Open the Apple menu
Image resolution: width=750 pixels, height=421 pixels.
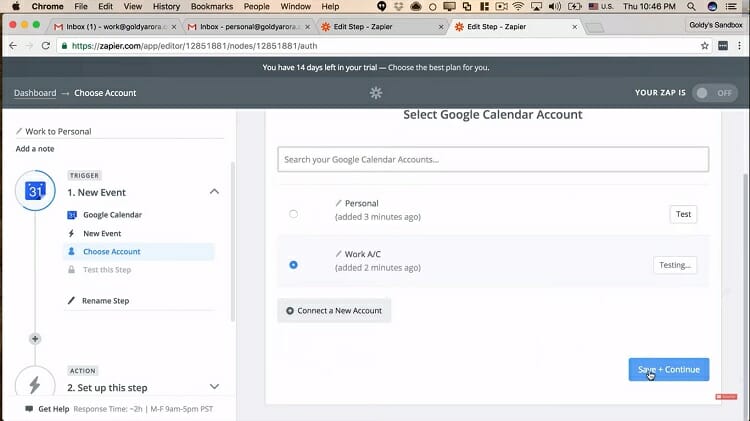click(16, 6)
